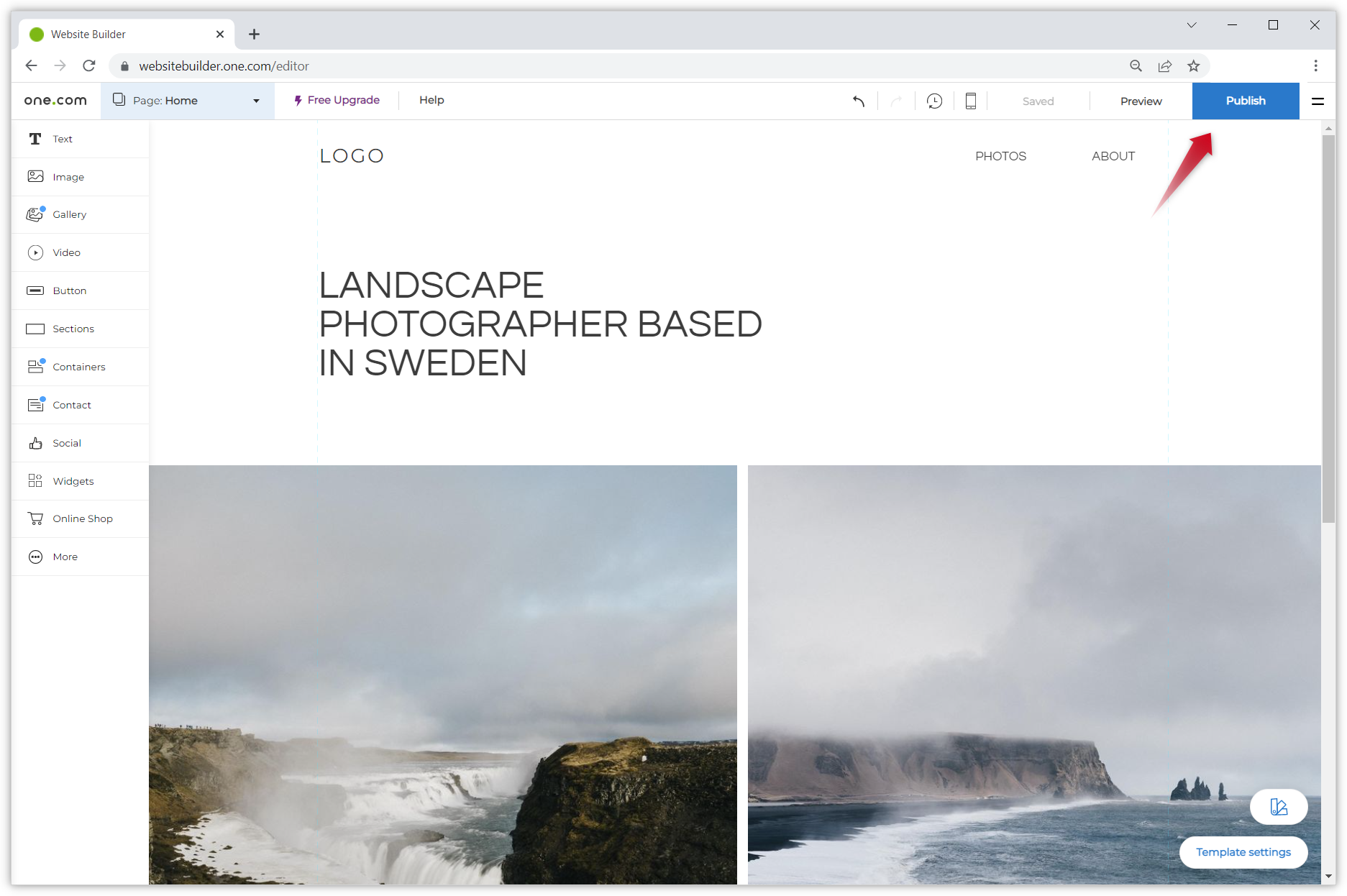This screenshot has width=1347, height=896.
Task: Select the Text tool in sidebar
Action: 80,139
